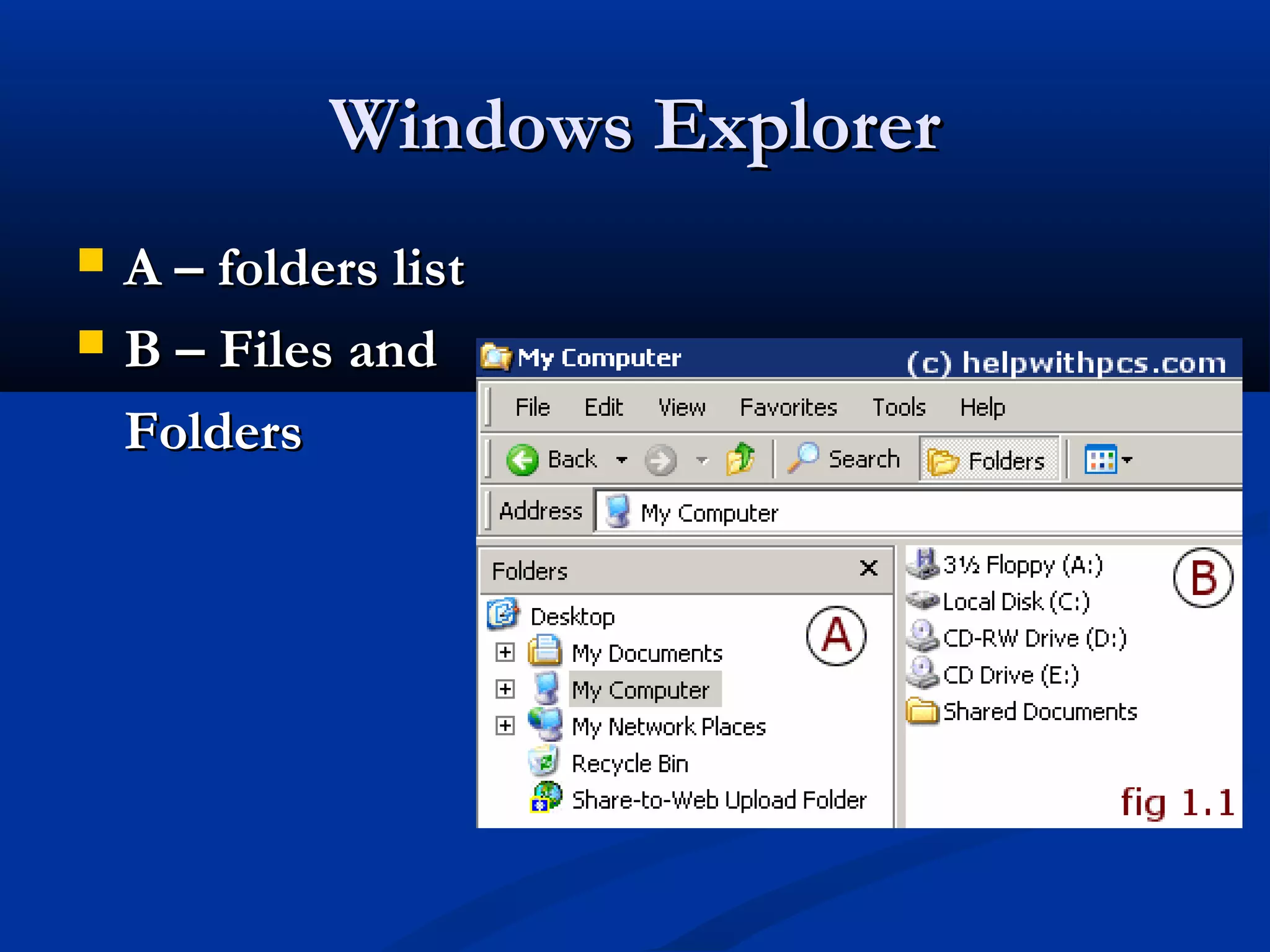The width and height of the screenshot is (1270, 952).
Task: Toggle the Folders toolbar button
Action: point(989,459)
